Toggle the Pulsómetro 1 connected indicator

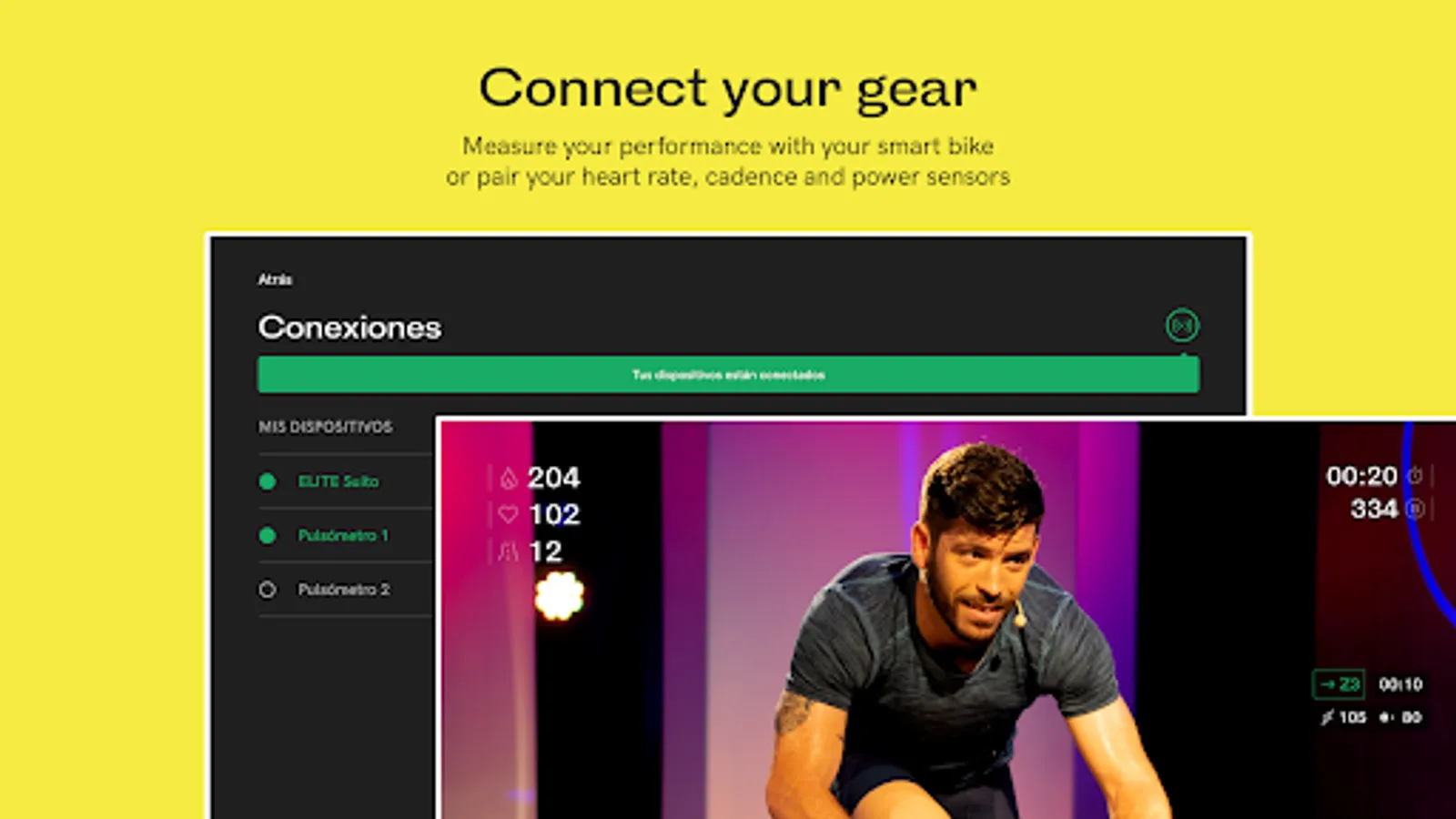pyautogui.click(x=268, y=535)
